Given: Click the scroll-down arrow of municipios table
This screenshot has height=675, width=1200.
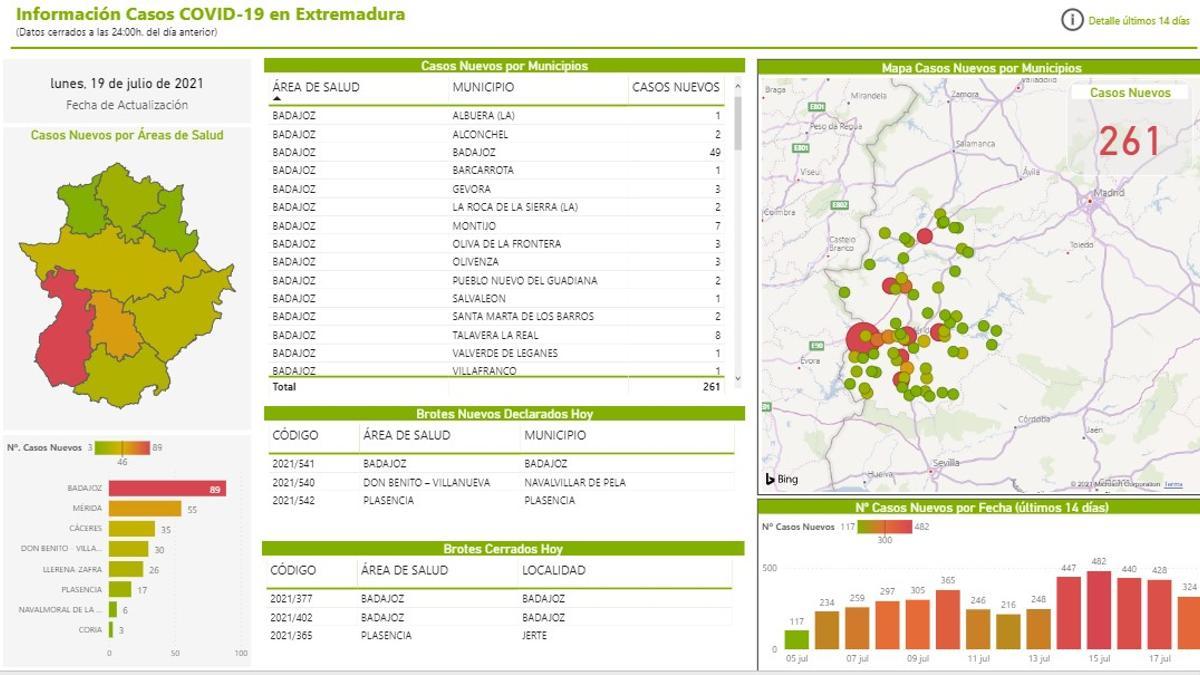Looking at the screenshot, I should [739, 380].
